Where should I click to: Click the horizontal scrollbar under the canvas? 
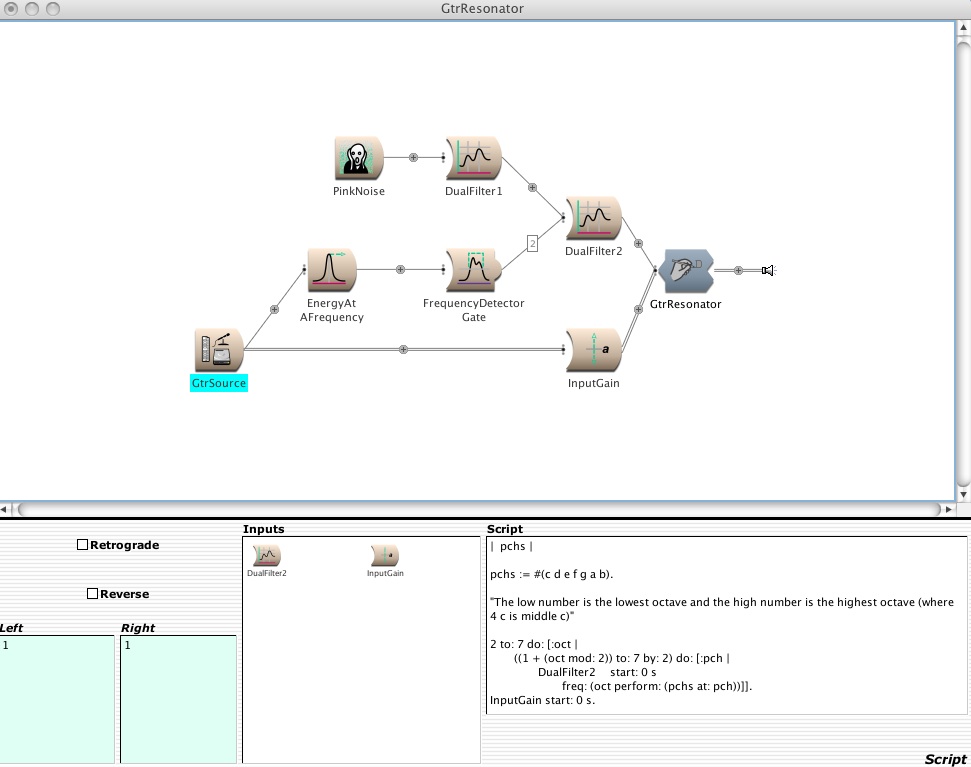point(480,509)
